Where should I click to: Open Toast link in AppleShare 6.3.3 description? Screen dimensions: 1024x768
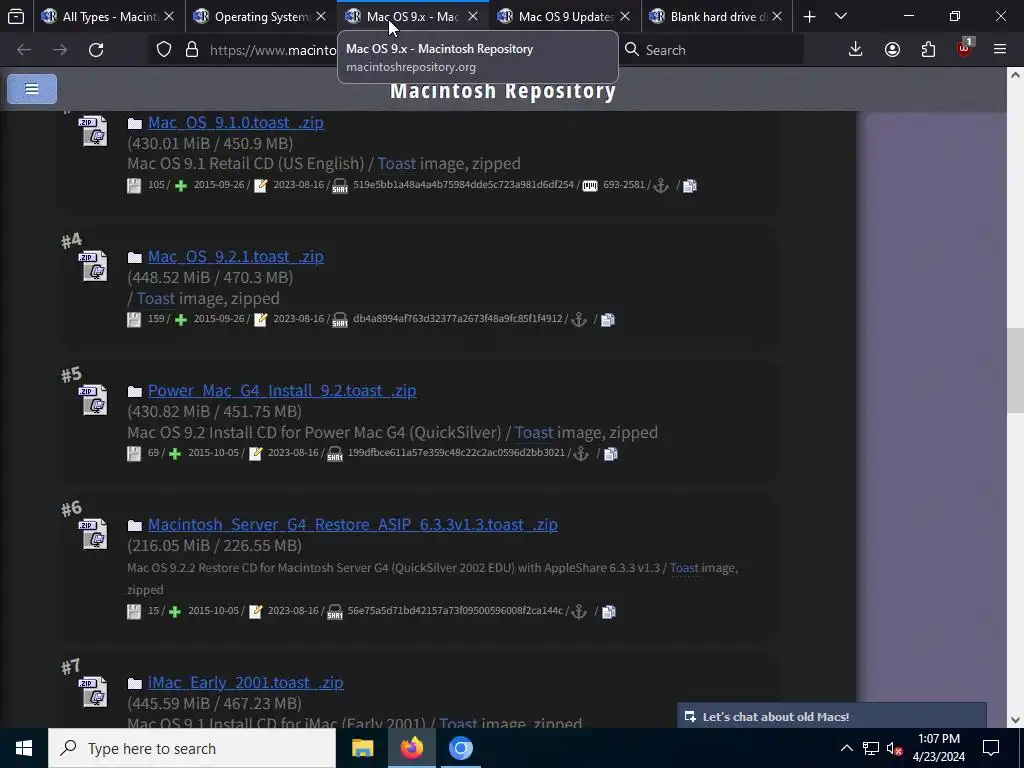tap(684, 568)
